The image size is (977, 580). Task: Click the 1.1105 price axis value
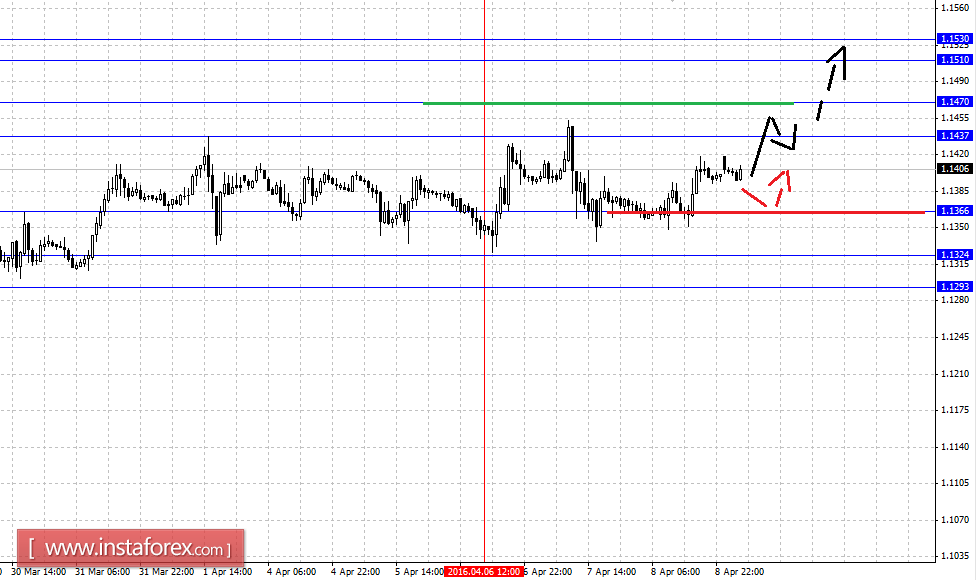955,483
